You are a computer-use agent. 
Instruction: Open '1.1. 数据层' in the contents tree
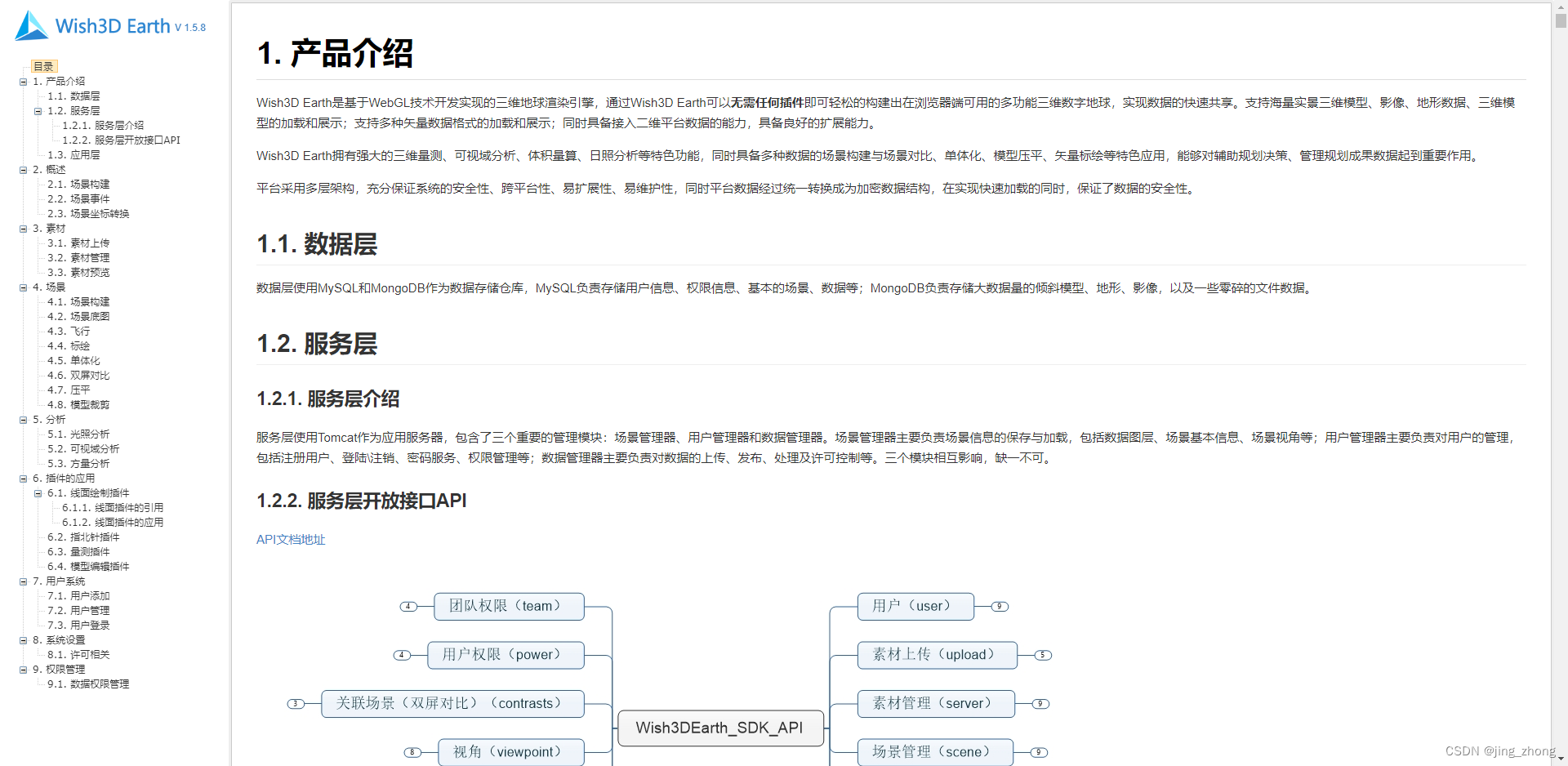73,96
